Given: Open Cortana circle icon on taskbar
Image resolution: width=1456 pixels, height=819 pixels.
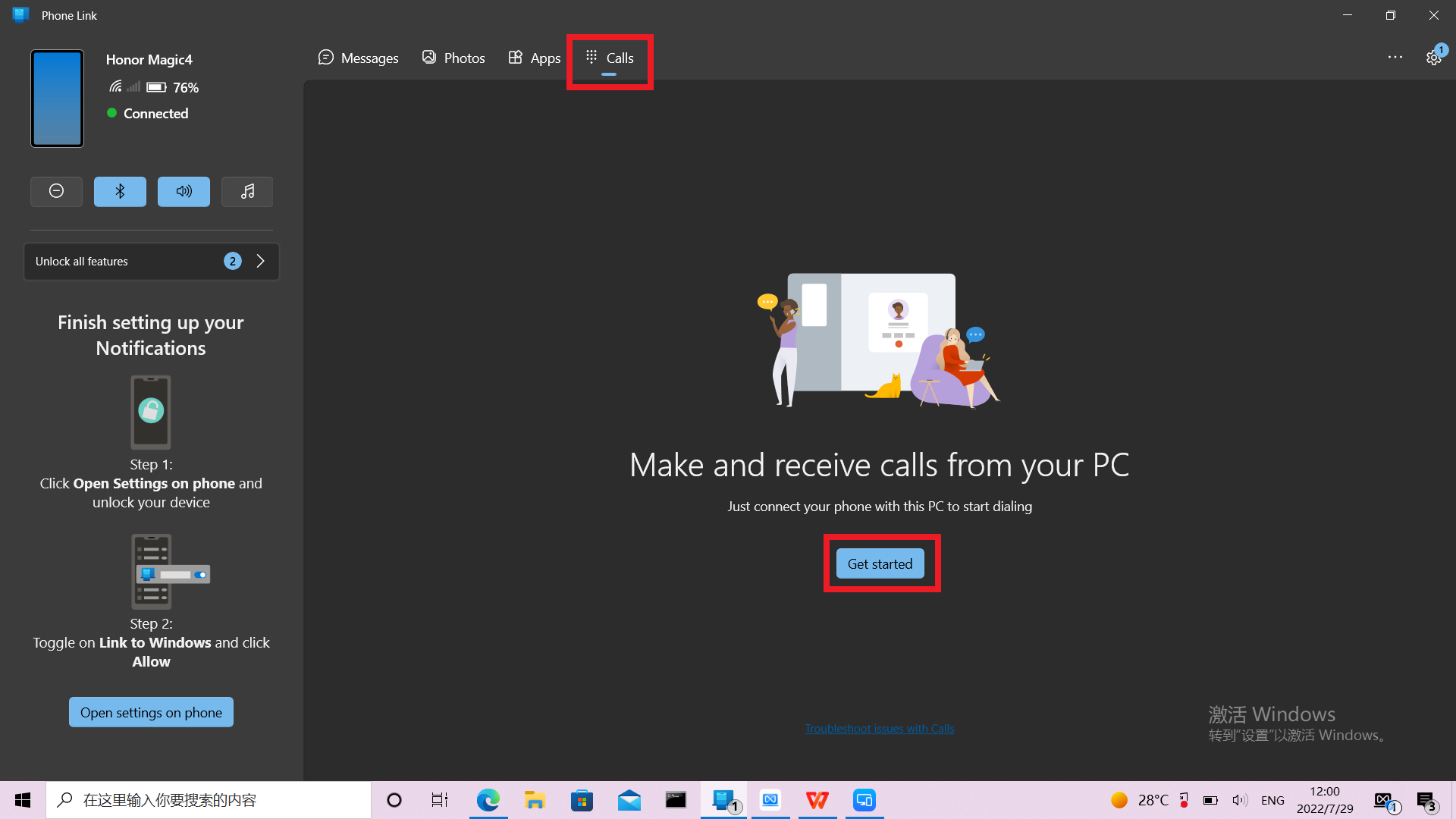Looking at the screenshot, I should 394,800.
